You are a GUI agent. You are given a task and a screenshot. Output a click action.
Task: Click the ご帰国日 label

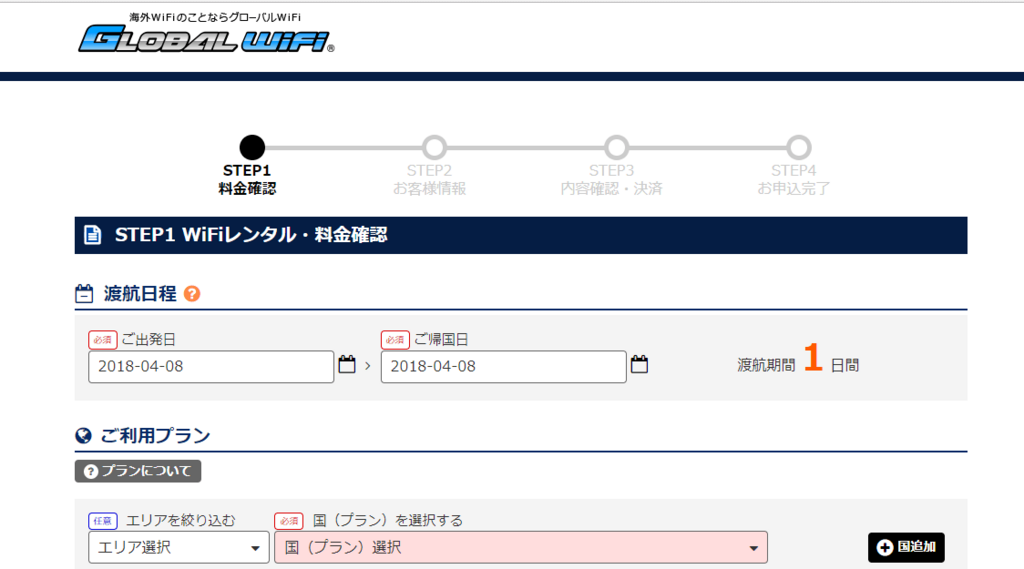[441, 340]
